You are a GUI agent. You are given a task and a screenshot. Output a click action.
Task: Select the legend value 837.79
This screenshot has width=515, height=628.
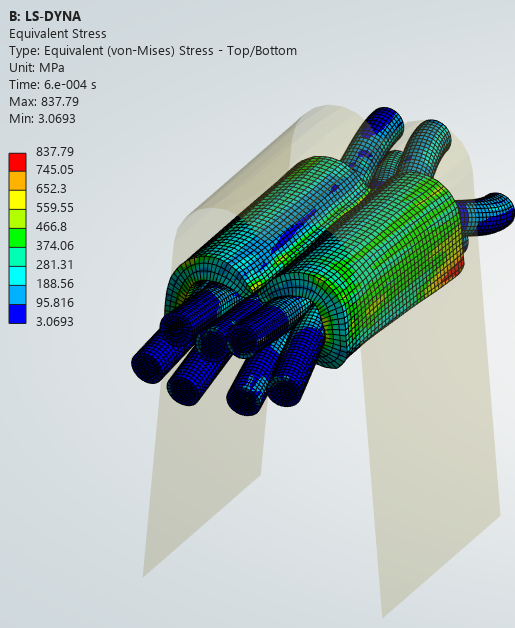click(x=55, y=152)
